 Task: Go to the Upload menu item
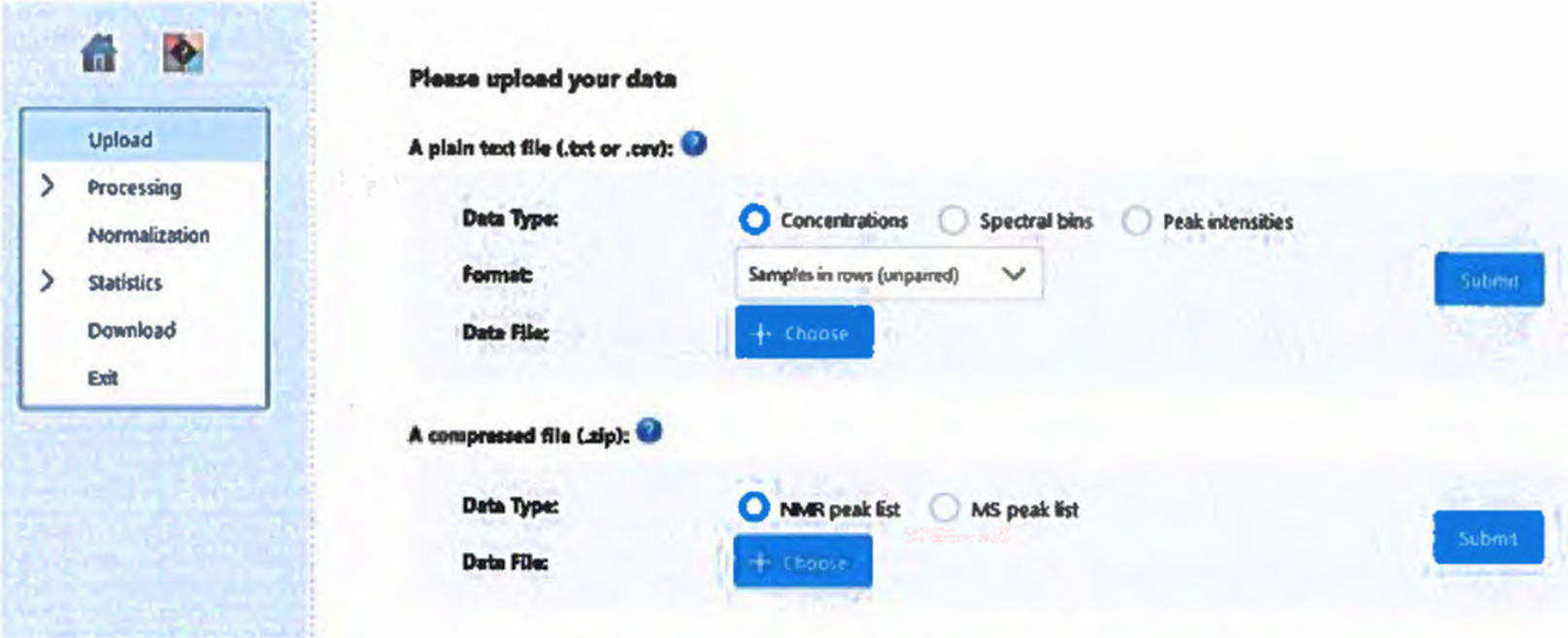[120, 140]
